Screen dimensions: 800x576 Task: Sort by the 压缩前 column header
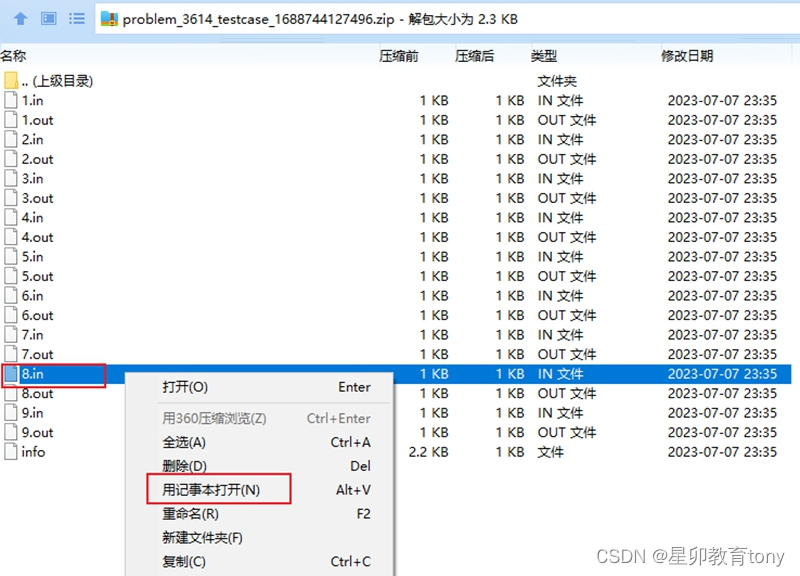[x=398, y=56]
